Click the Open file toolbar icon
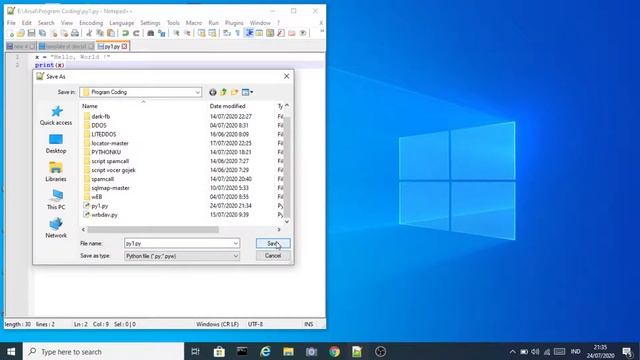 [x=21, y=33]
